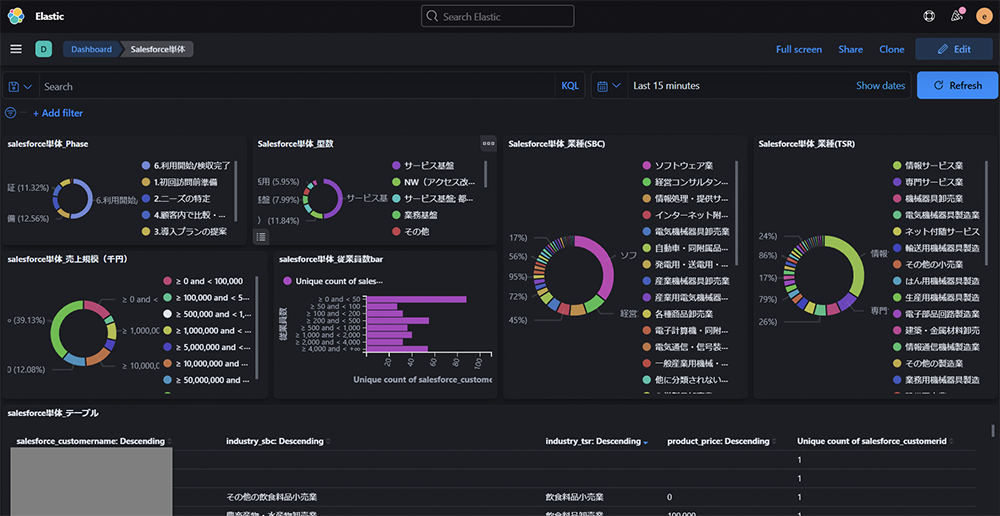Click the Clone link
The width and height of the screenshot is (1000, 516).
(892, 49)
